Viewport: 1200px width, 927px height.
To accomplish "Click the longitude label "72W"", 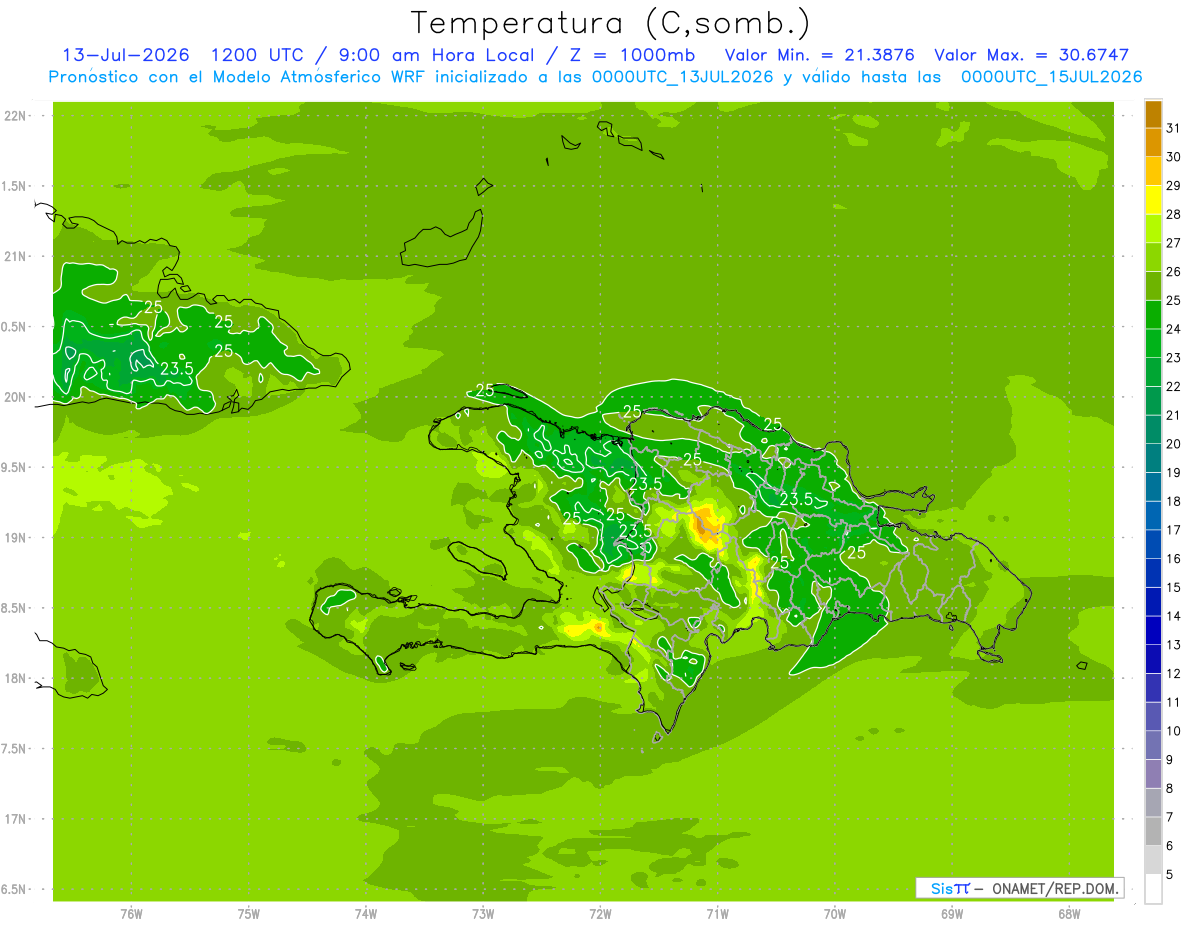I will (x=600, y=914).
